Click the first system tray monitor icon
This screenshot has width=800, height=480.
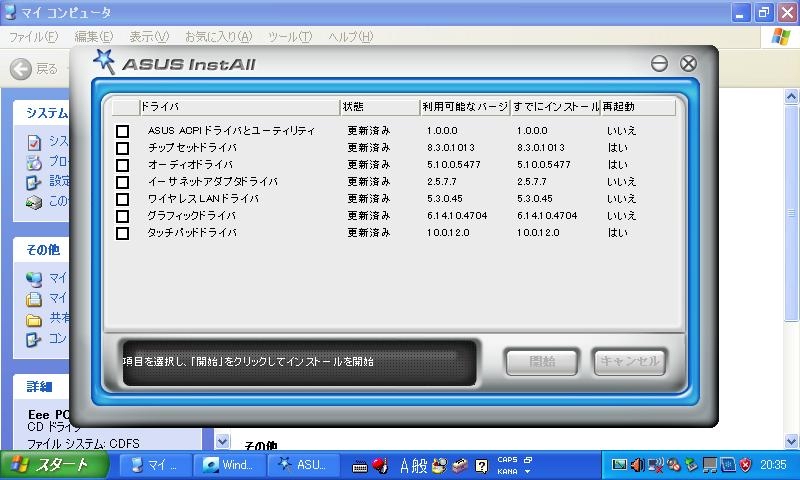(x=619, y=465)
